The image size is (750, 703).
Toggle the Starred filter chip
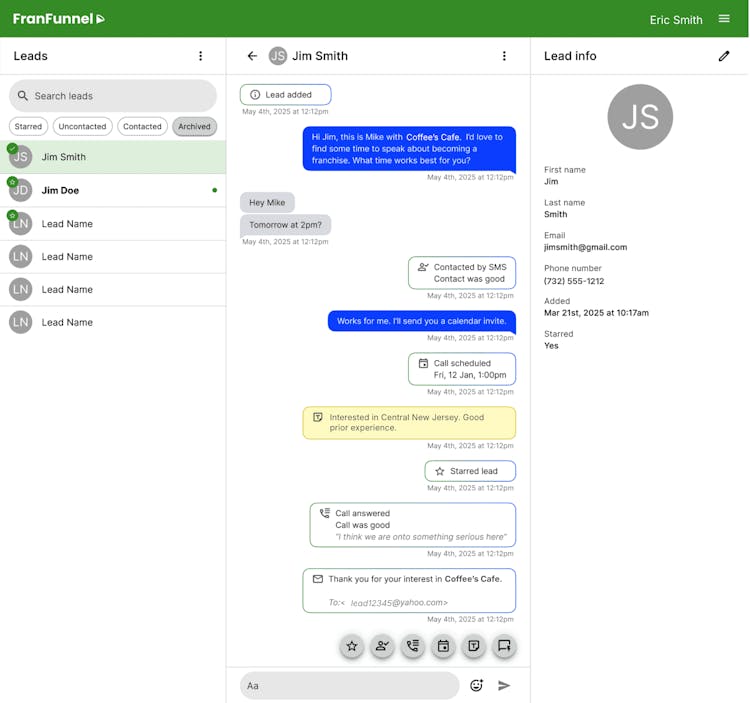click(x=28, y=127)
